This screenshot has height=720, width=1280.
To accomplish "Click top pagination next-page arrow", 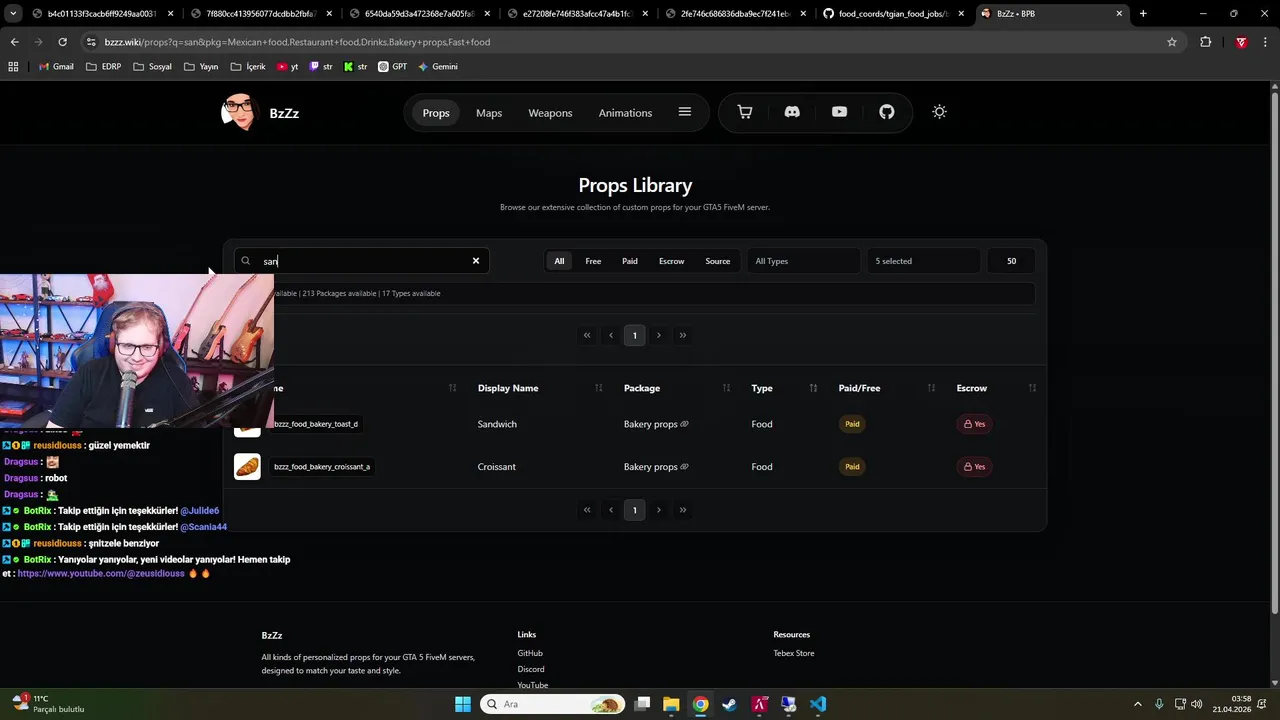I will coord(658,335).
